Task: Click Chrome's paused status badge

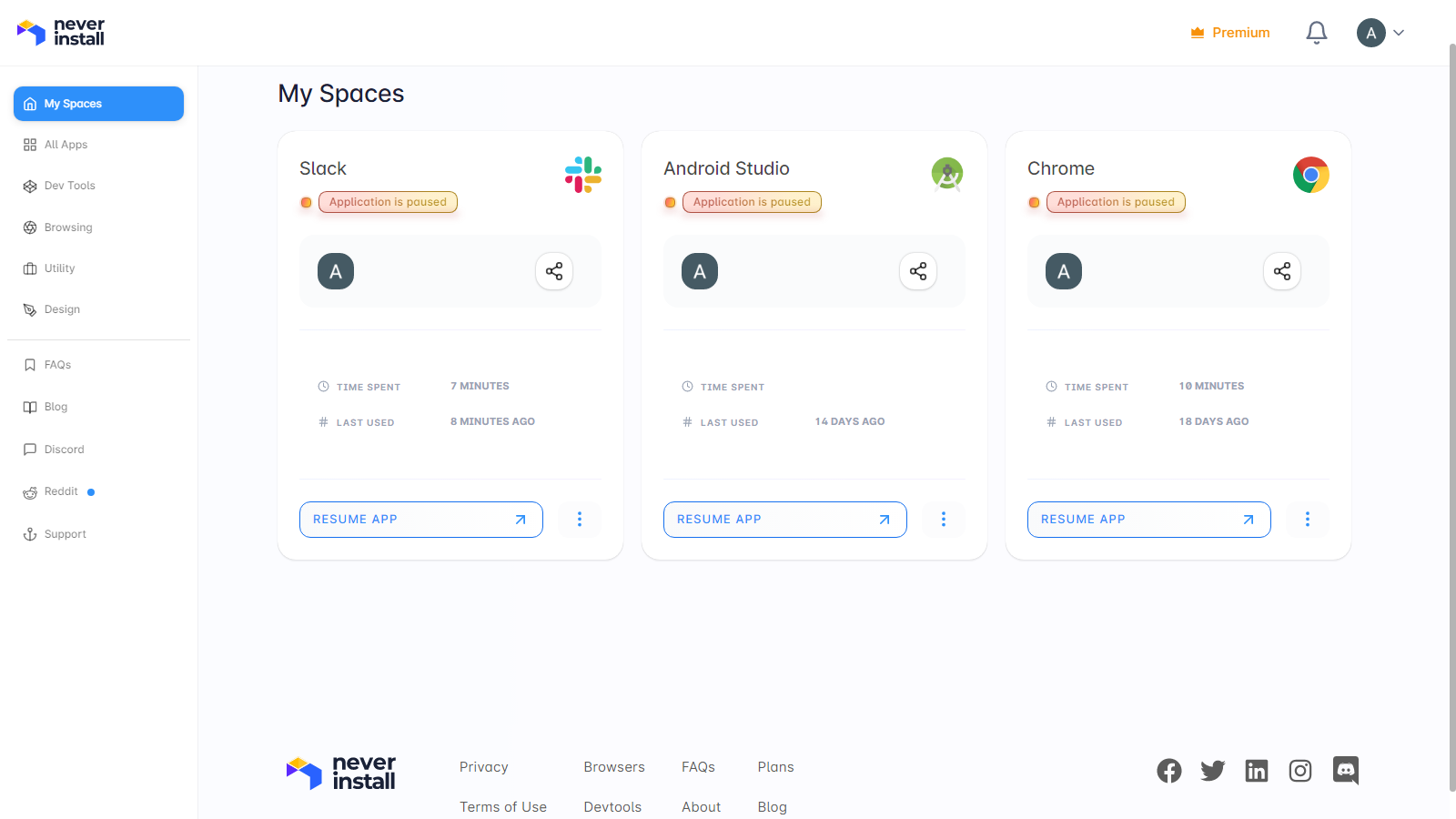Action: [1116, 202]
